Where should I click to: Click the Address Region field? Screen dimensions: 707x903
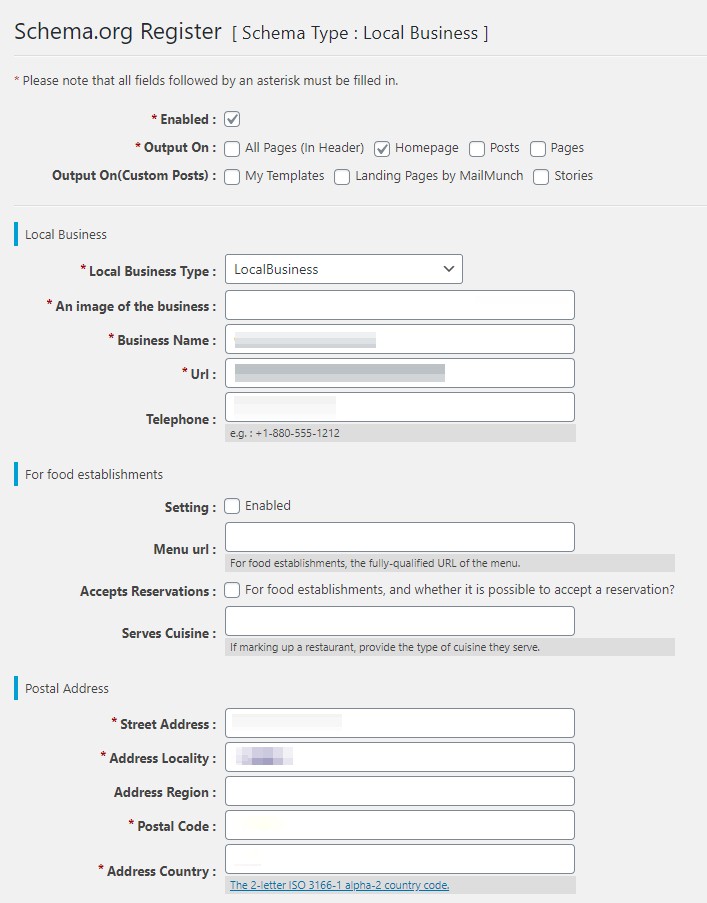[x=400, y=791]
